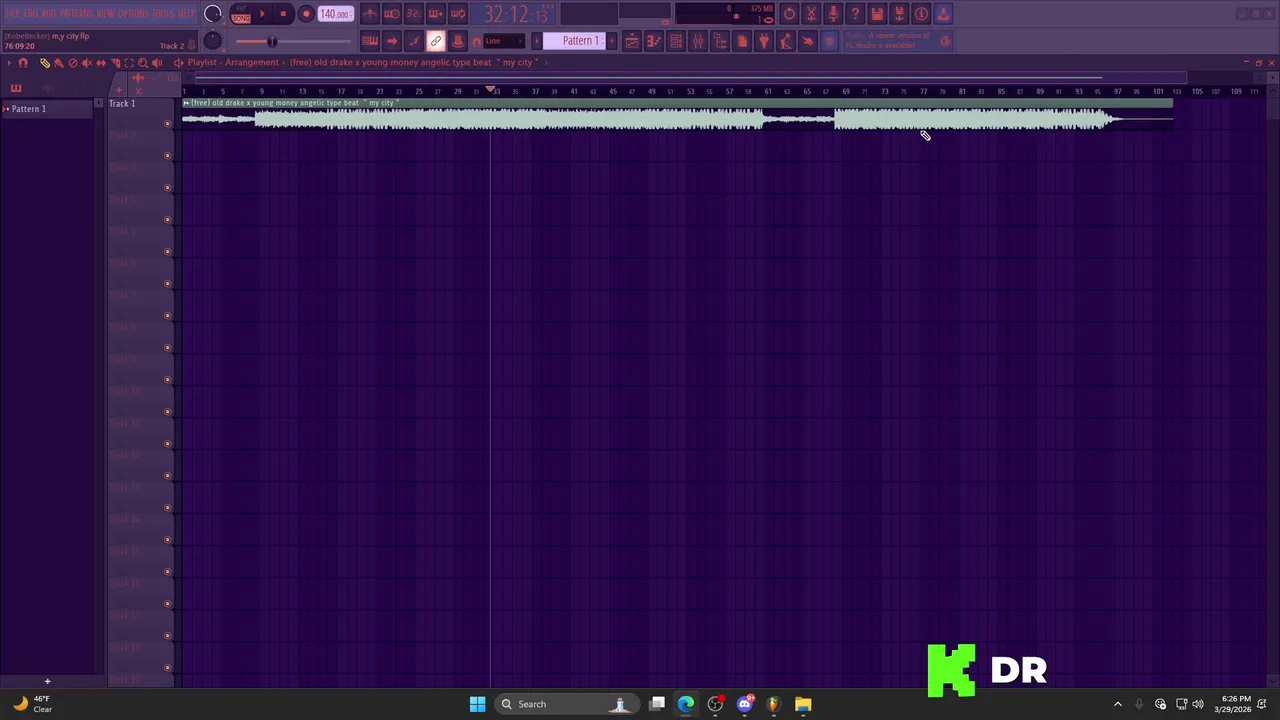
Task: Click the playlist timeline at bar 33 marker
Action: click(x=496, y=91)
